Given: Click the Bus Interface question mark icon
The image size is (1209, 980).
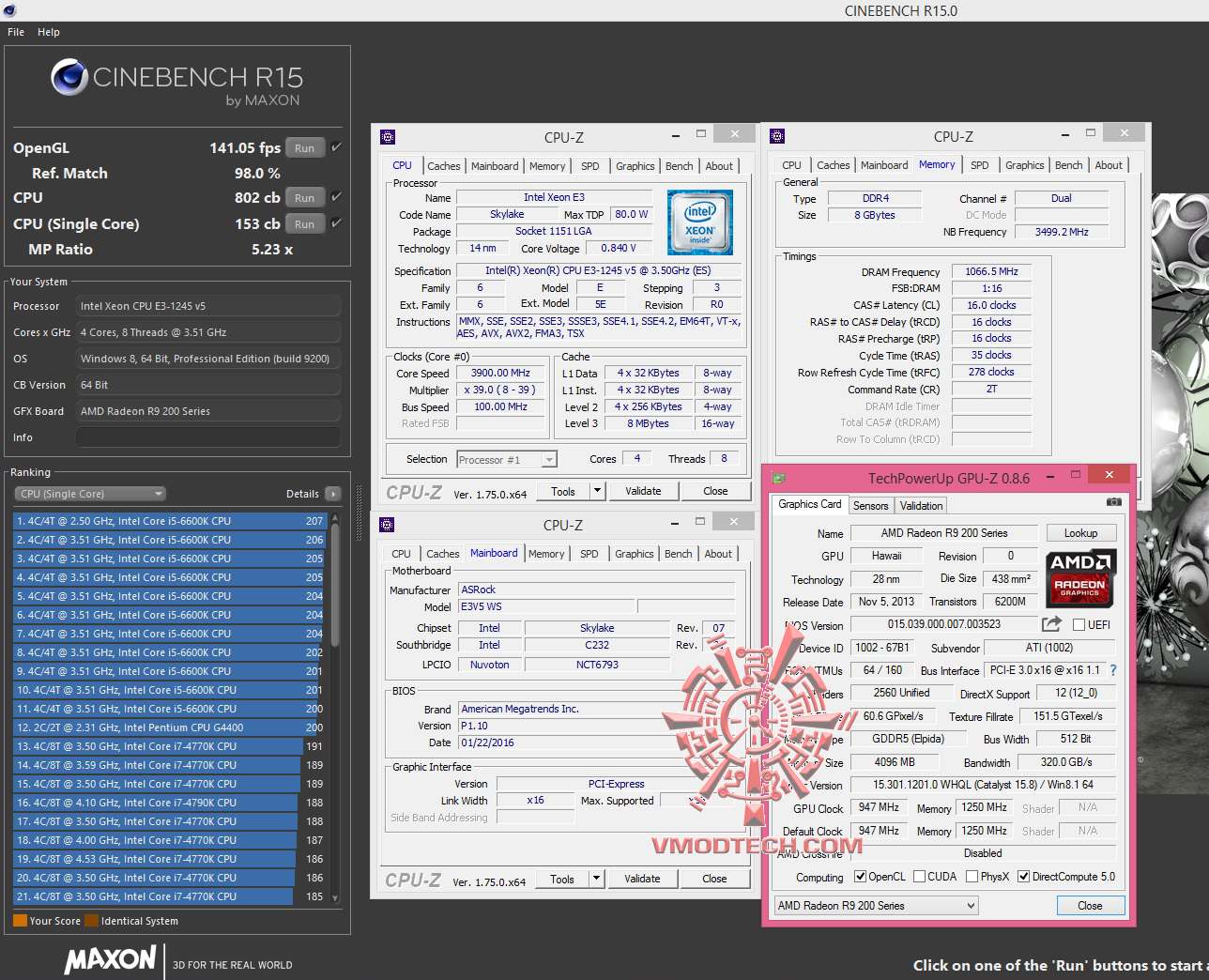Looking at the screenshot, I should [1113, 670].
